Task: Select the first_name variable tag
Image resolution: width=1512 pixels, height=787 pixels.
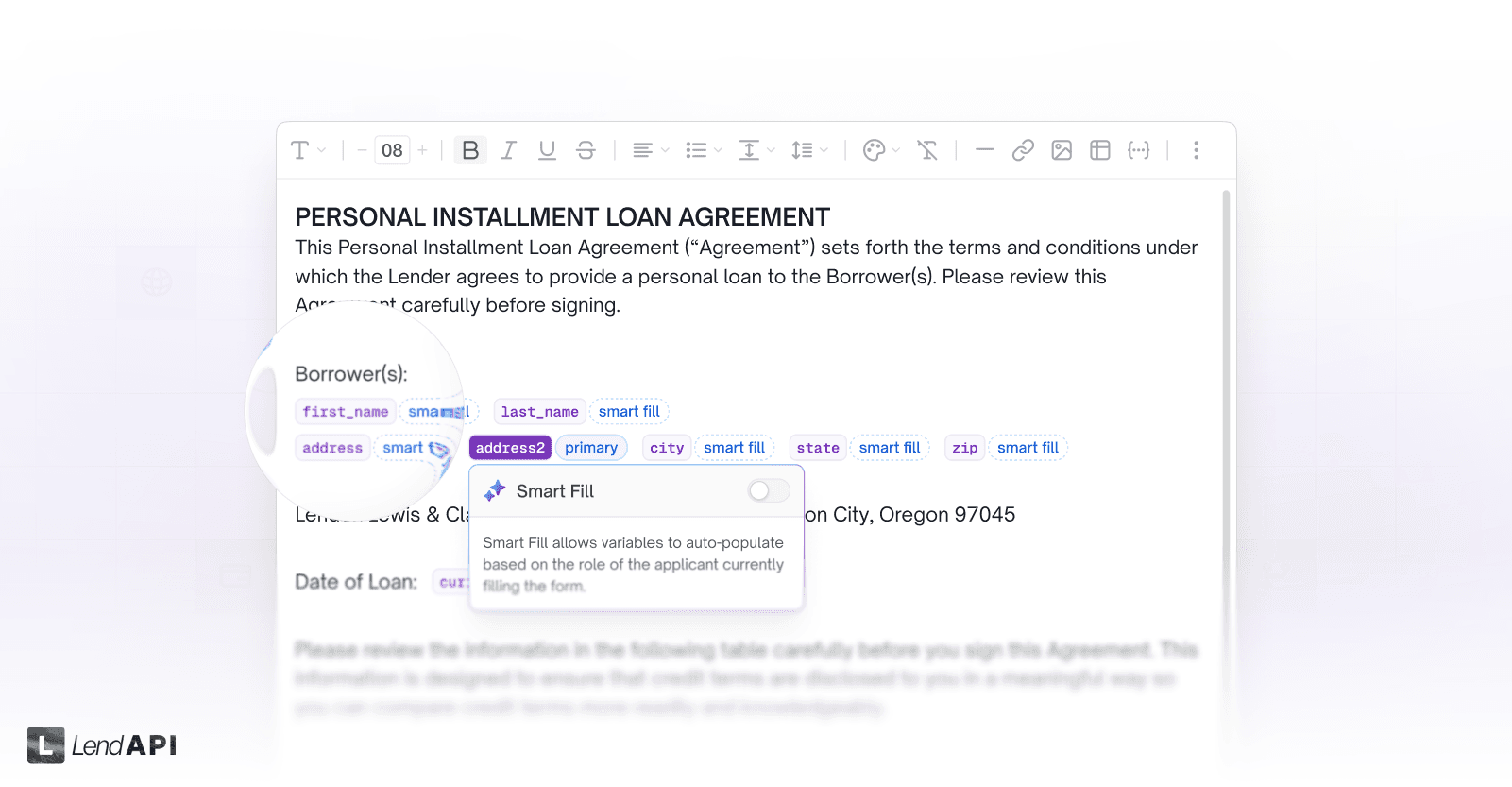Action: tap(346, 412)
